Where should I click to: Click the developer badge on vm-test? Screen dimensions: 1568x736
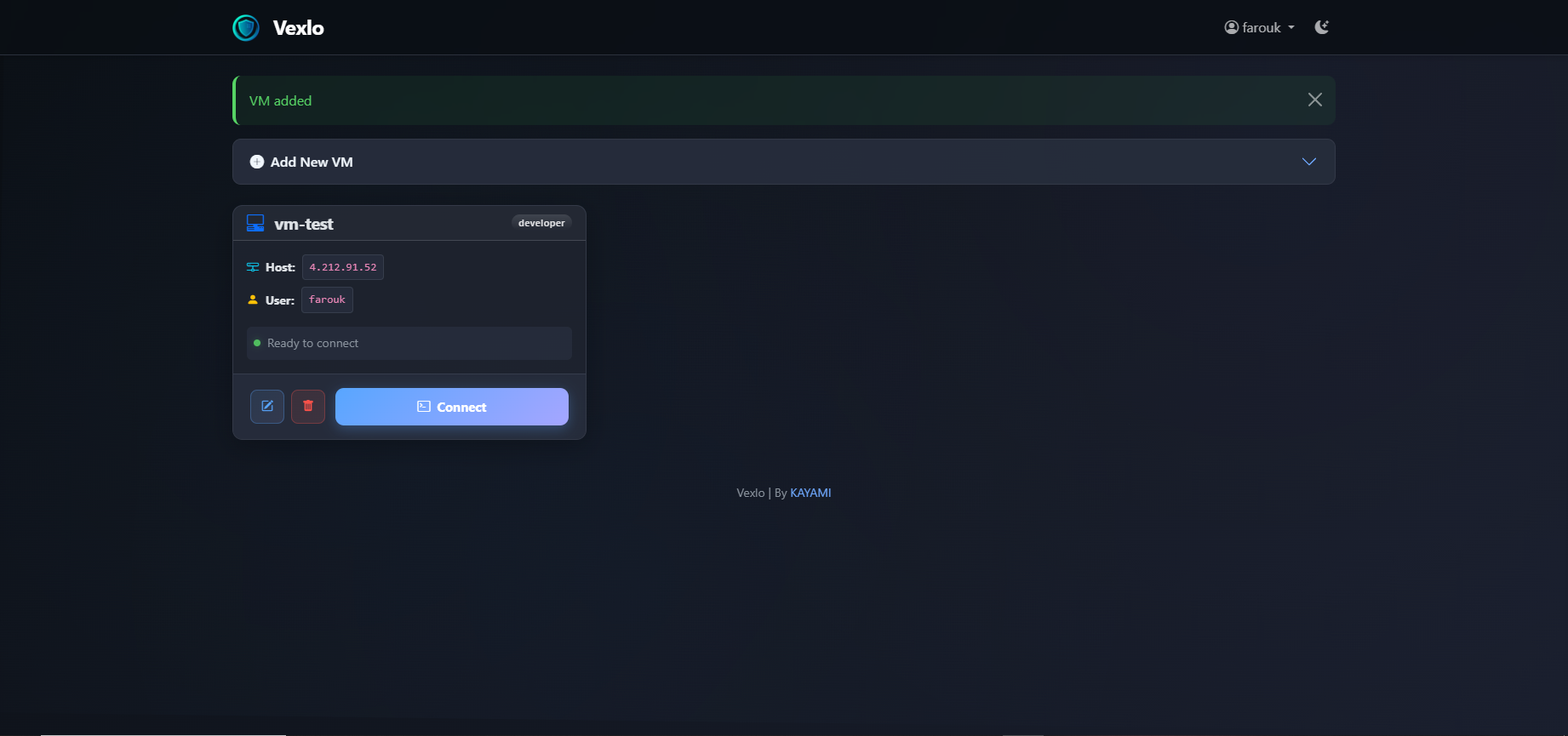(541, 223)
